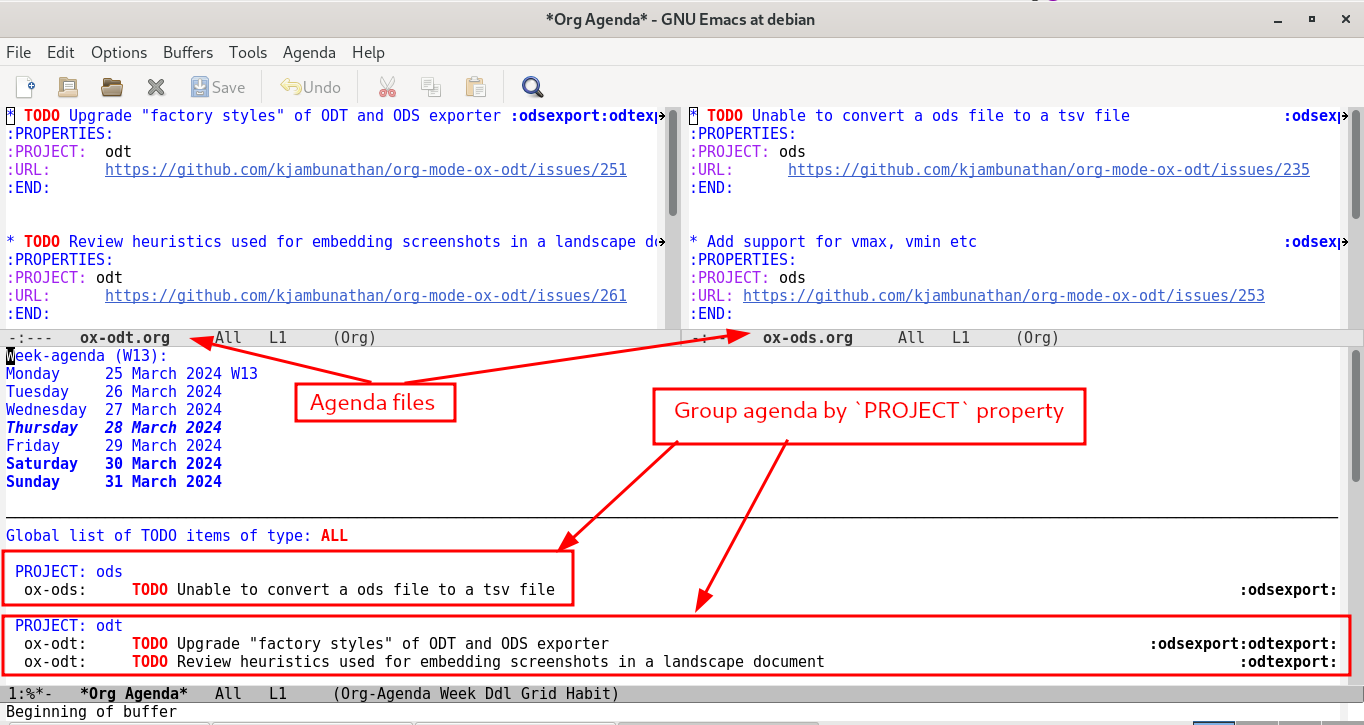The width and height of the screenshot is (1364, 725).
Task: Select agenda item 'Unable to convert a ods file'
Action: pos(366,590)
